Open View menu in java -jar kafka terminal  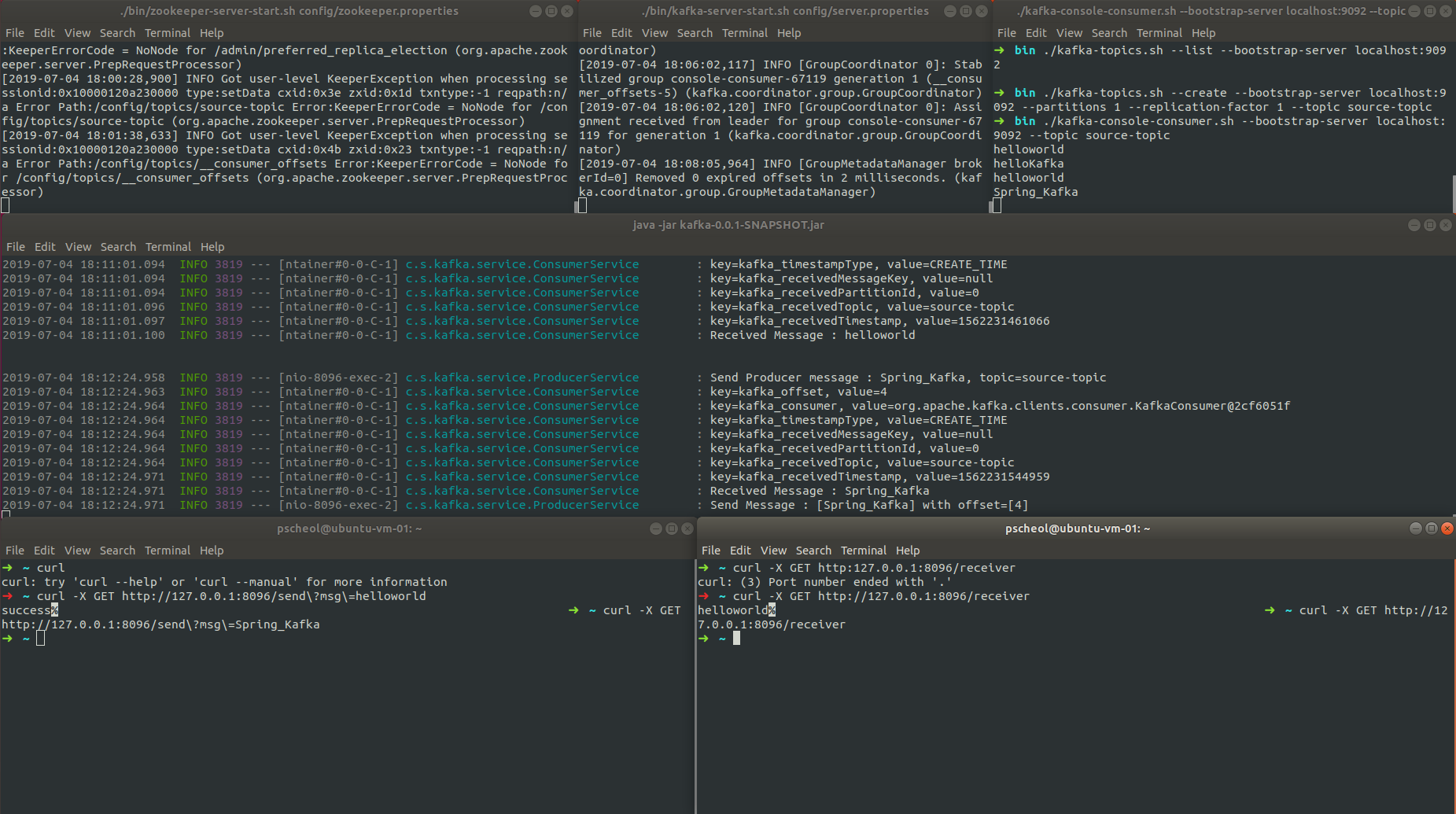tap(78, 247)
